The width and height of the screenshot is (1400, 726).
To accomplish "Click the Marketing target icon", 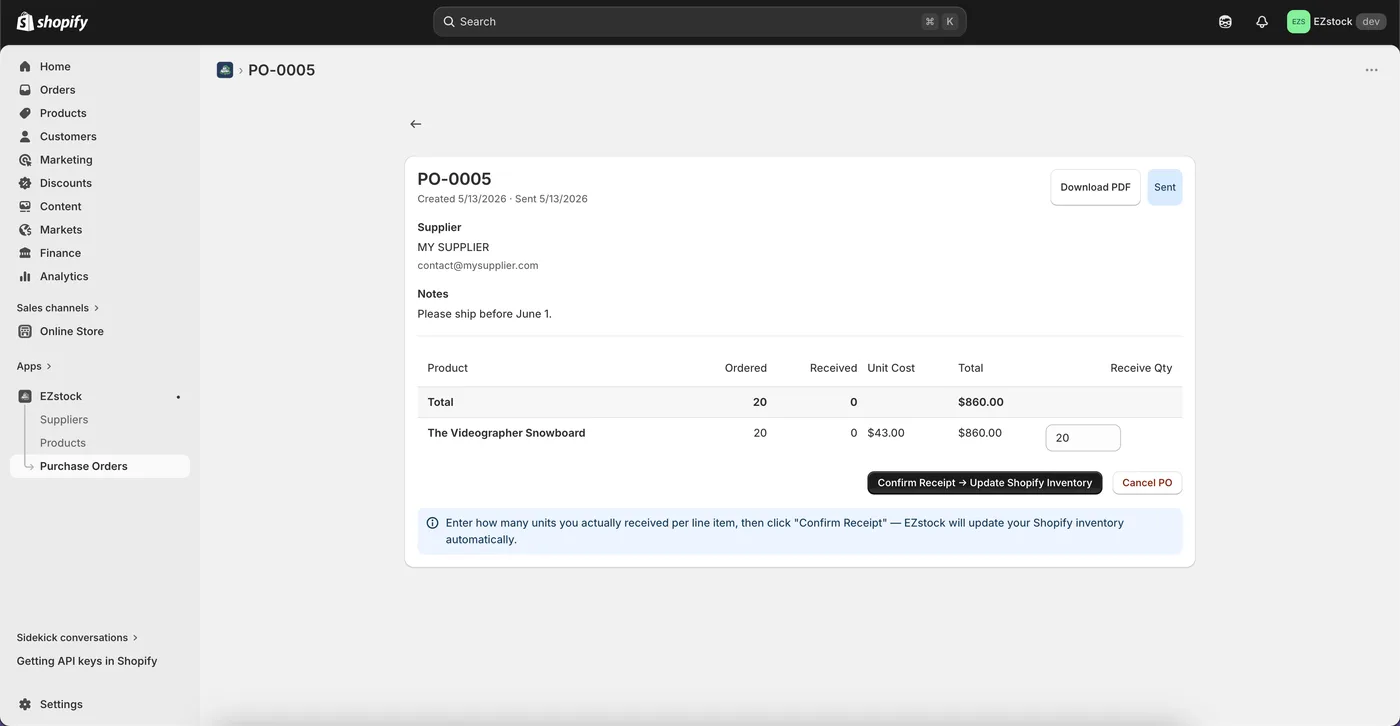I will point(25,160).
